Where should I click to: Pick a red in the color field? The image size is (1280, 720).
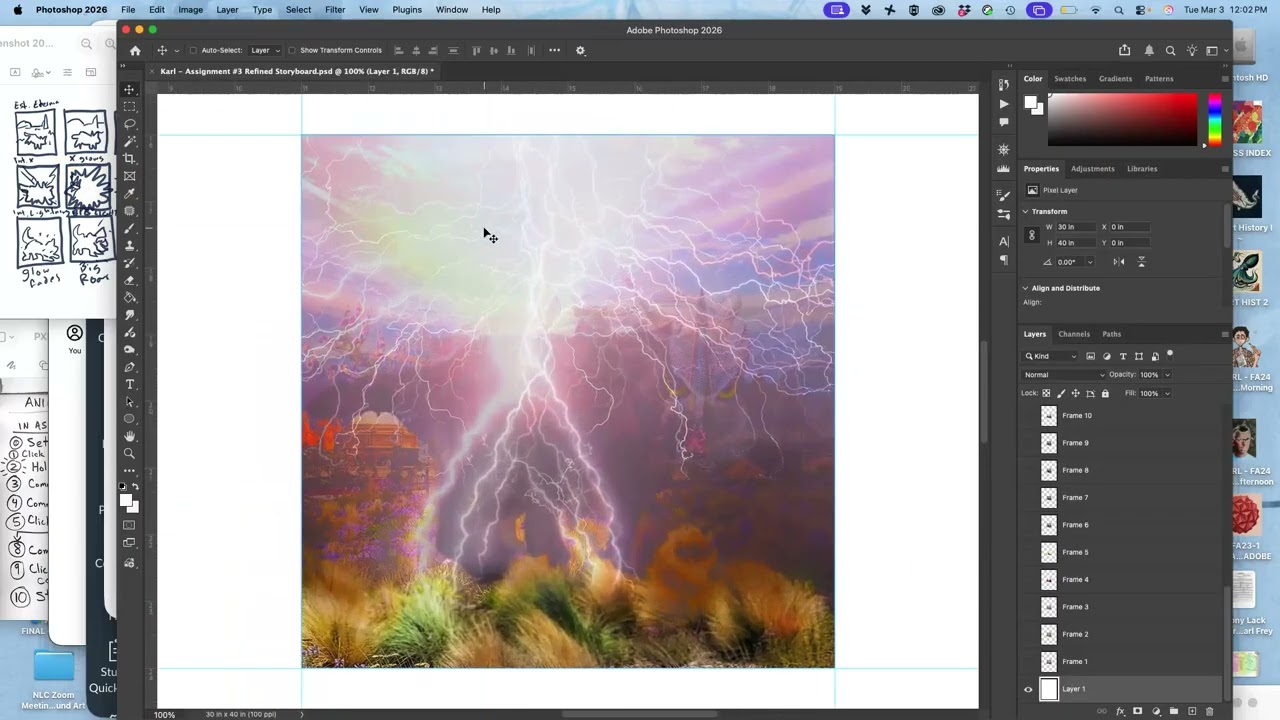pos(1122,120)
